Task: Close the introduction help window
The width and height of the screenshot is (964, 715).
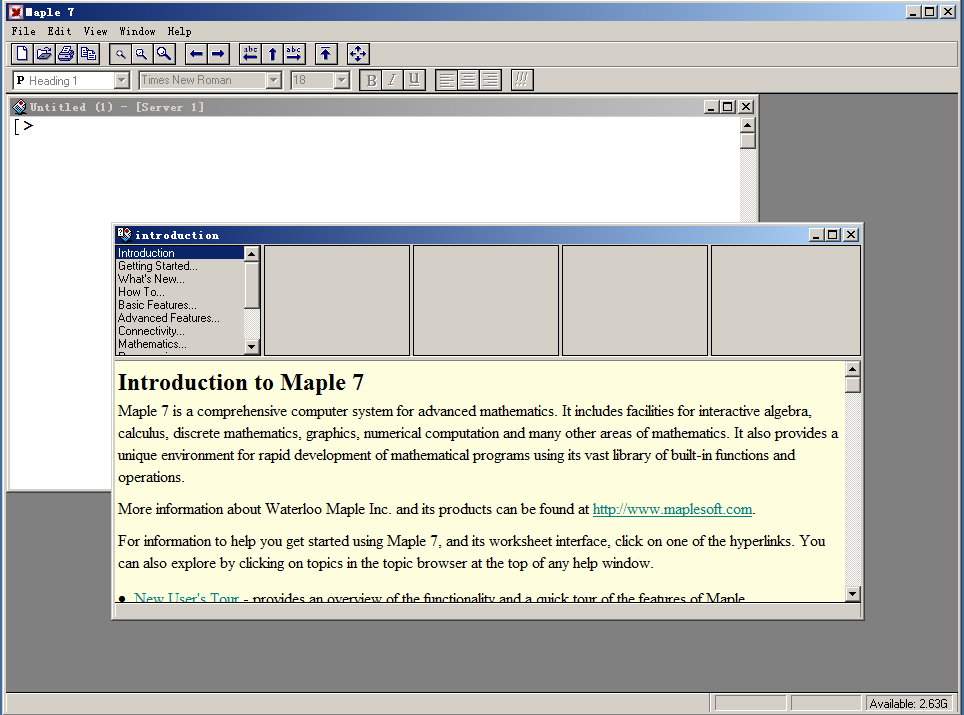Action: tap(851, 235)
